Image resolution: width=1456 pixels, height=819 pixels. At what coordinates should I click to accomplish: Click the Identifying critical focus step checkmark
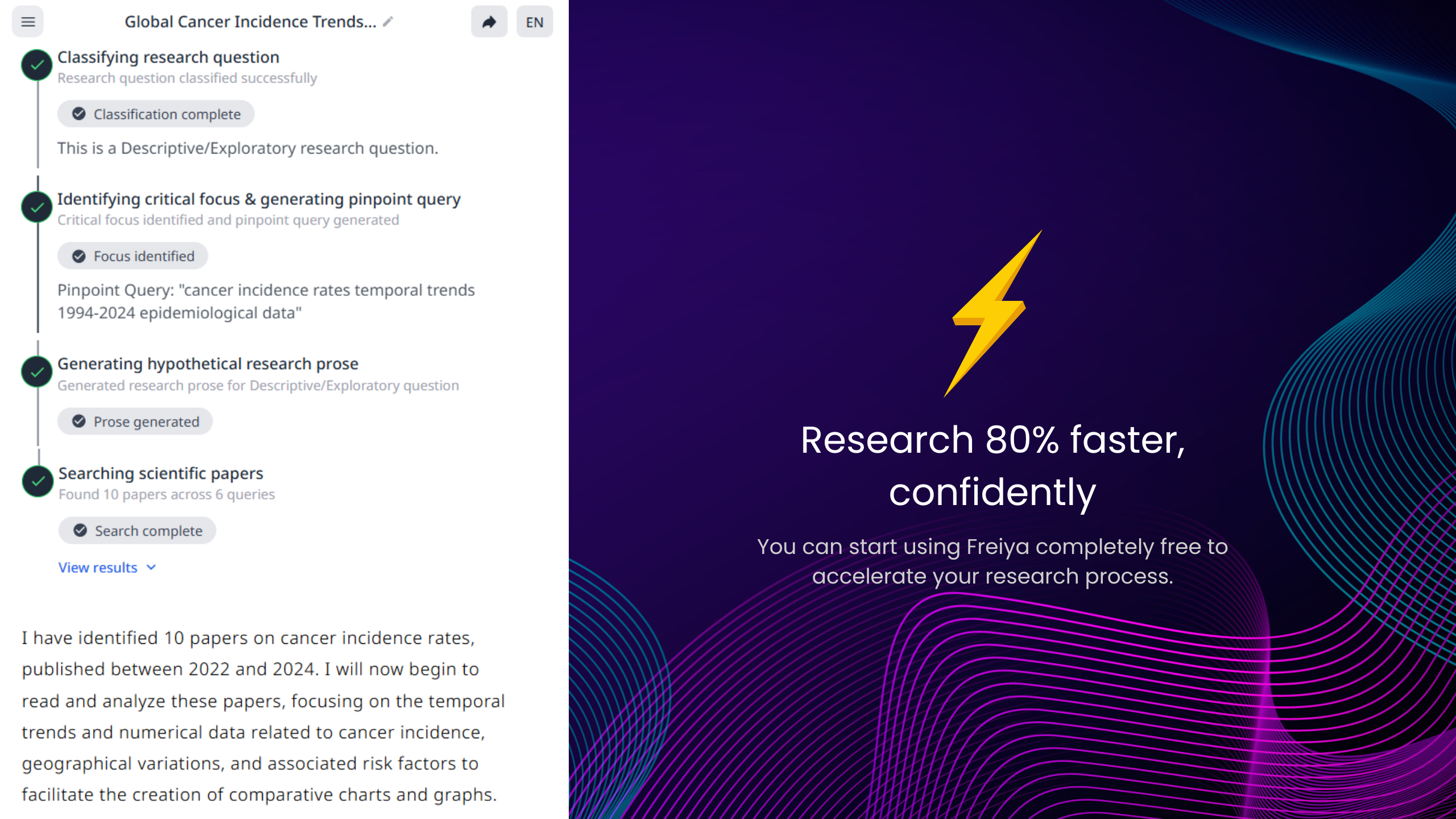click(37, 208)
